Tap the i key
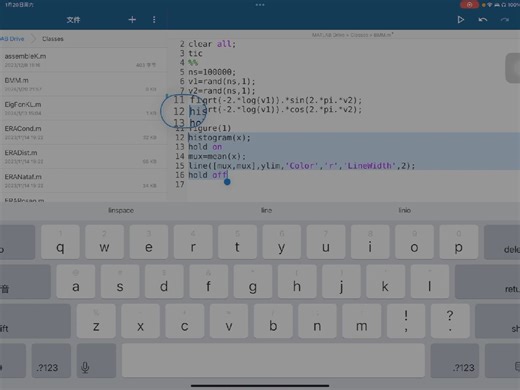 click(370, 242)
